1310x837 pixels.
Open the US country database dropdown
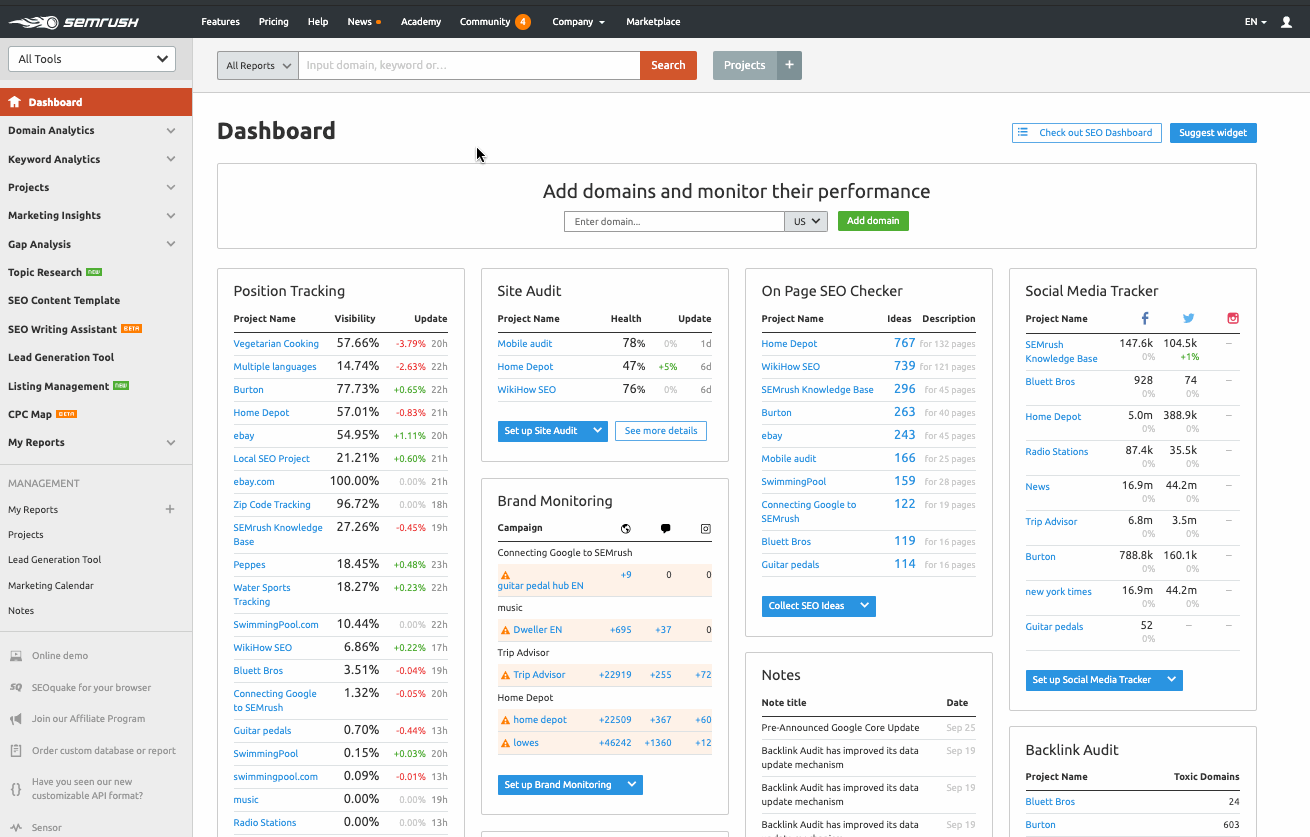coord(806,221)
